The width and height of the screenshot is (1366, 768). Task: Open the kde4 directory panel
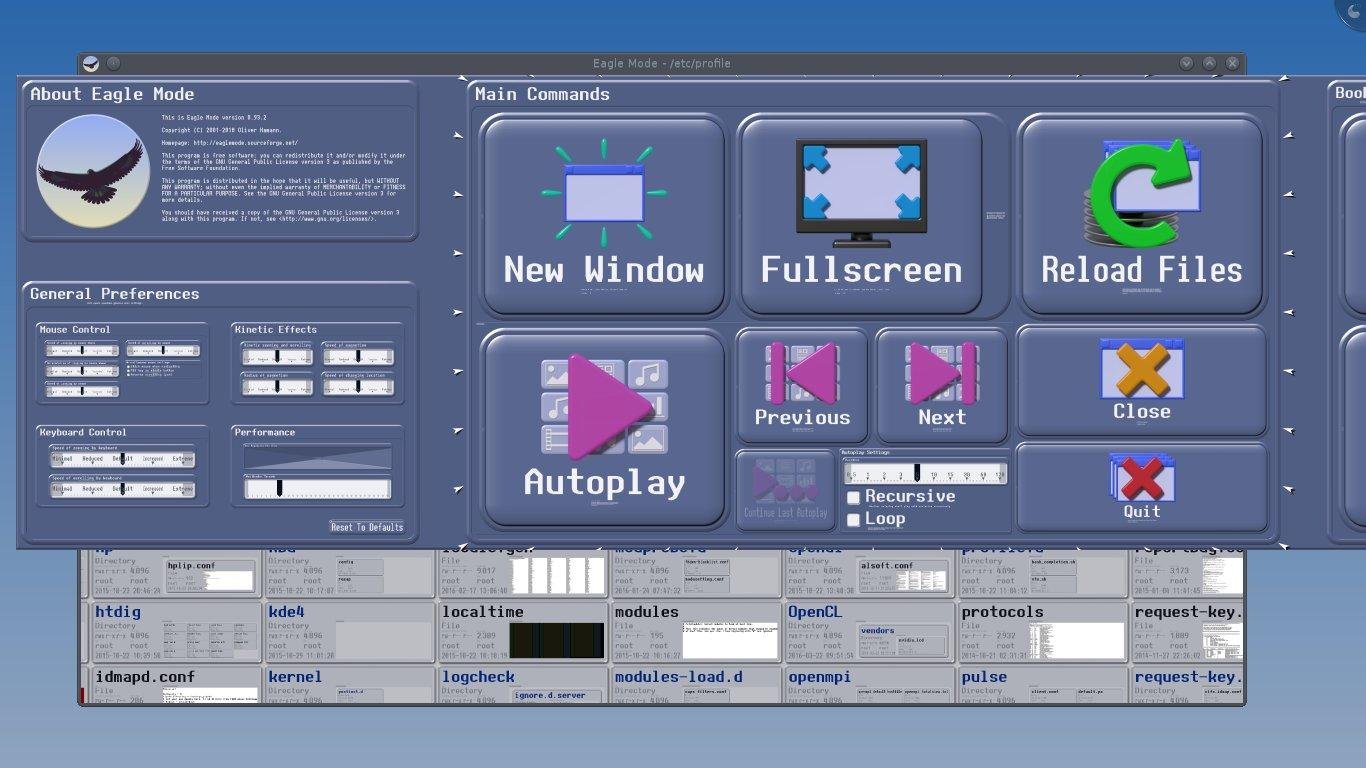(x=349, y=632)
